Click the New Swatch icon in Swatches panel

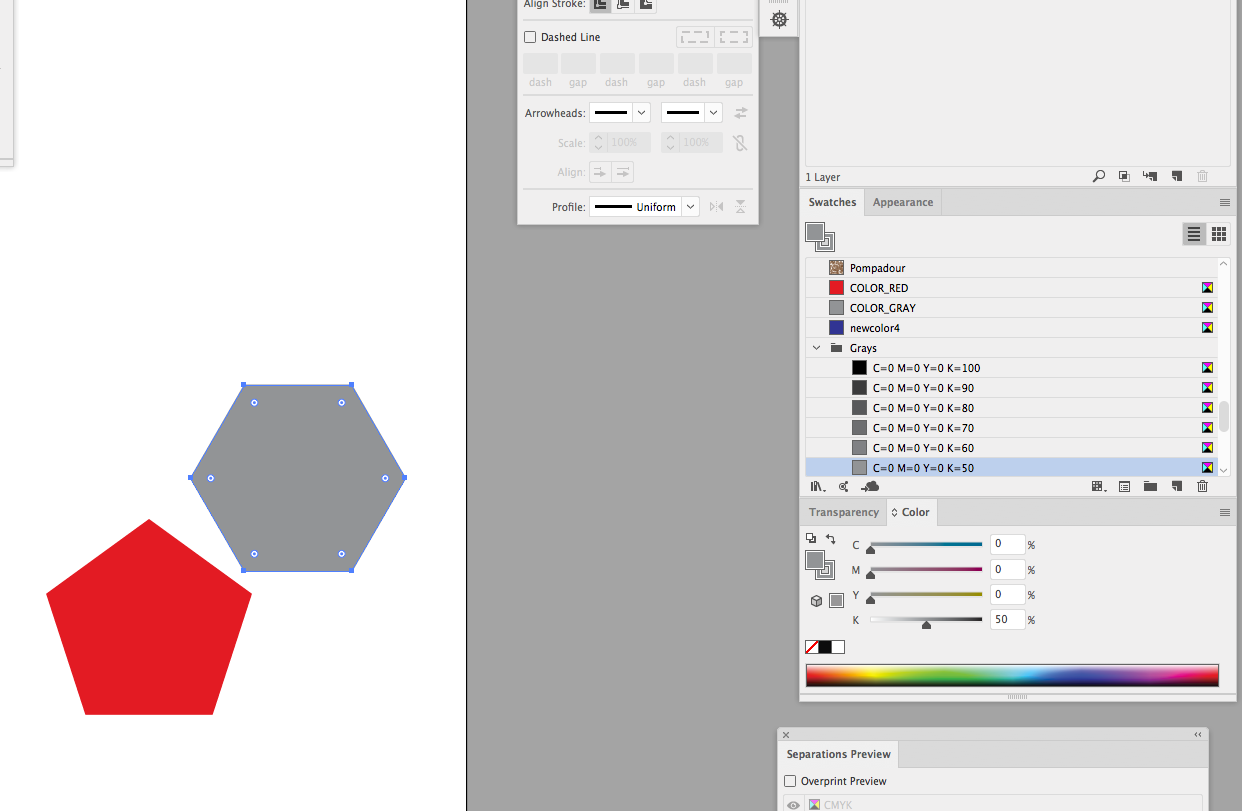[x=1177, y=486]
